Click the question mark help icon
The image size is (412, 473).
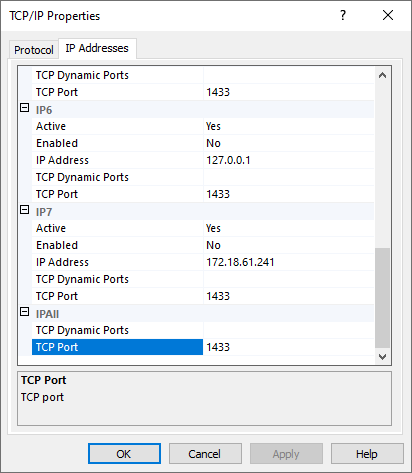click(x=343, y=15)
